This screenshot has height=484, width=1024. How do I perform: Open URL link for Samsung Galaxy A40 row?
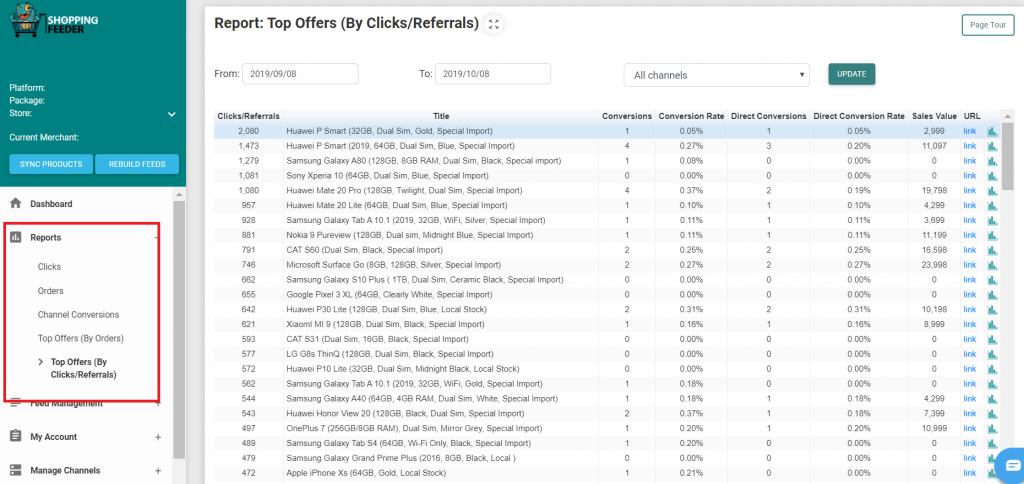tap(970, 398)
